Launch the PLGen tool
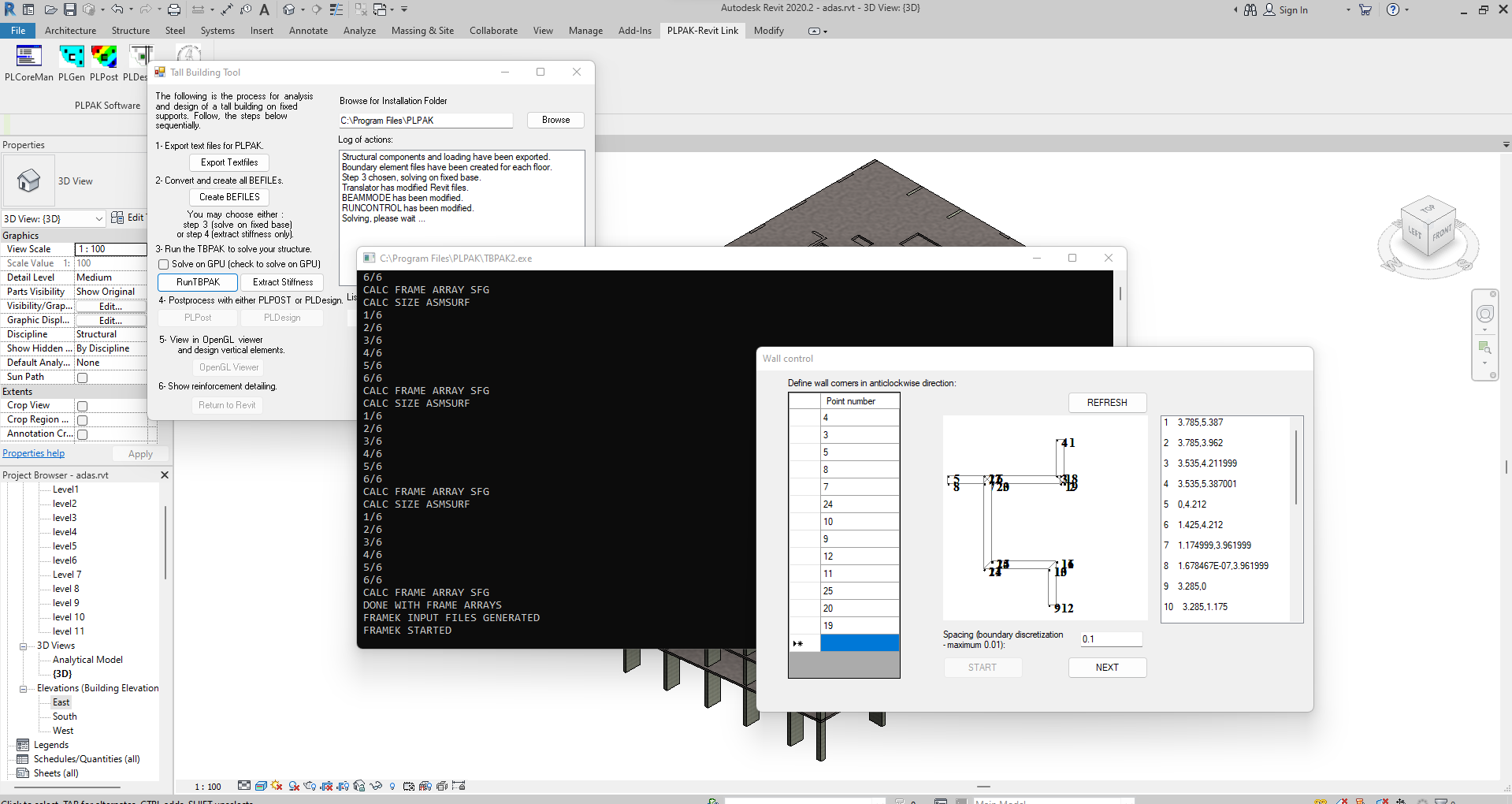The image size is (1512, 804). tap(72, 63)
